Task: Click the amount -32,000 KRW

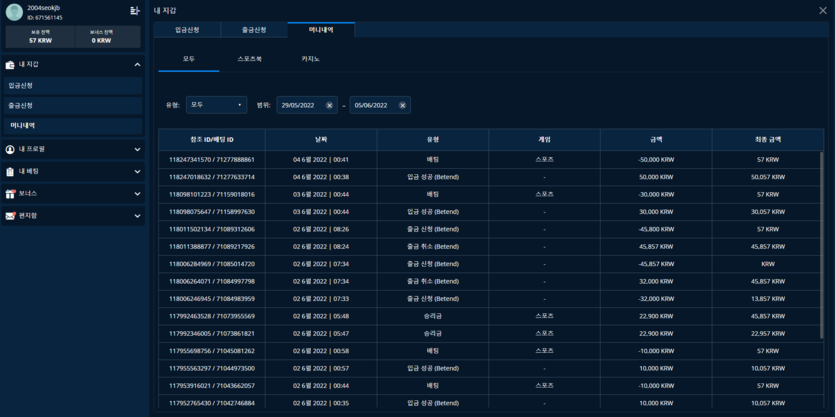Action: pyautogui.click(x=656, y=299)
